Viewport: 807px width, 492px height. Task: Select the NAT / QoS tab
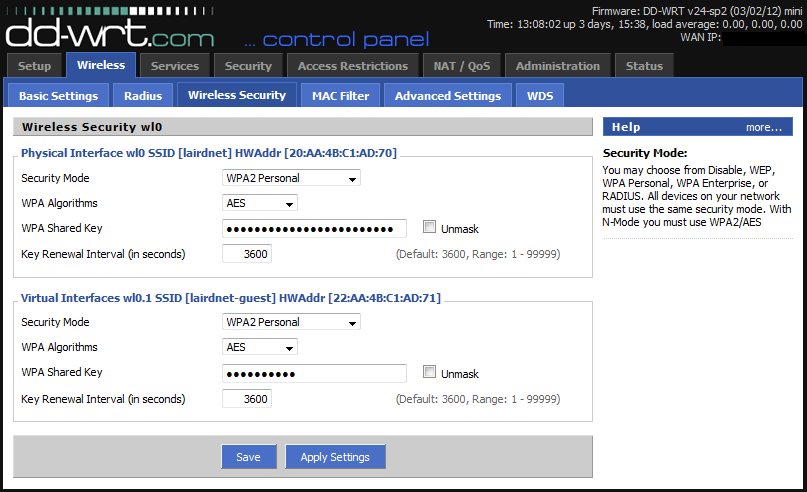(x=460, y=66)
